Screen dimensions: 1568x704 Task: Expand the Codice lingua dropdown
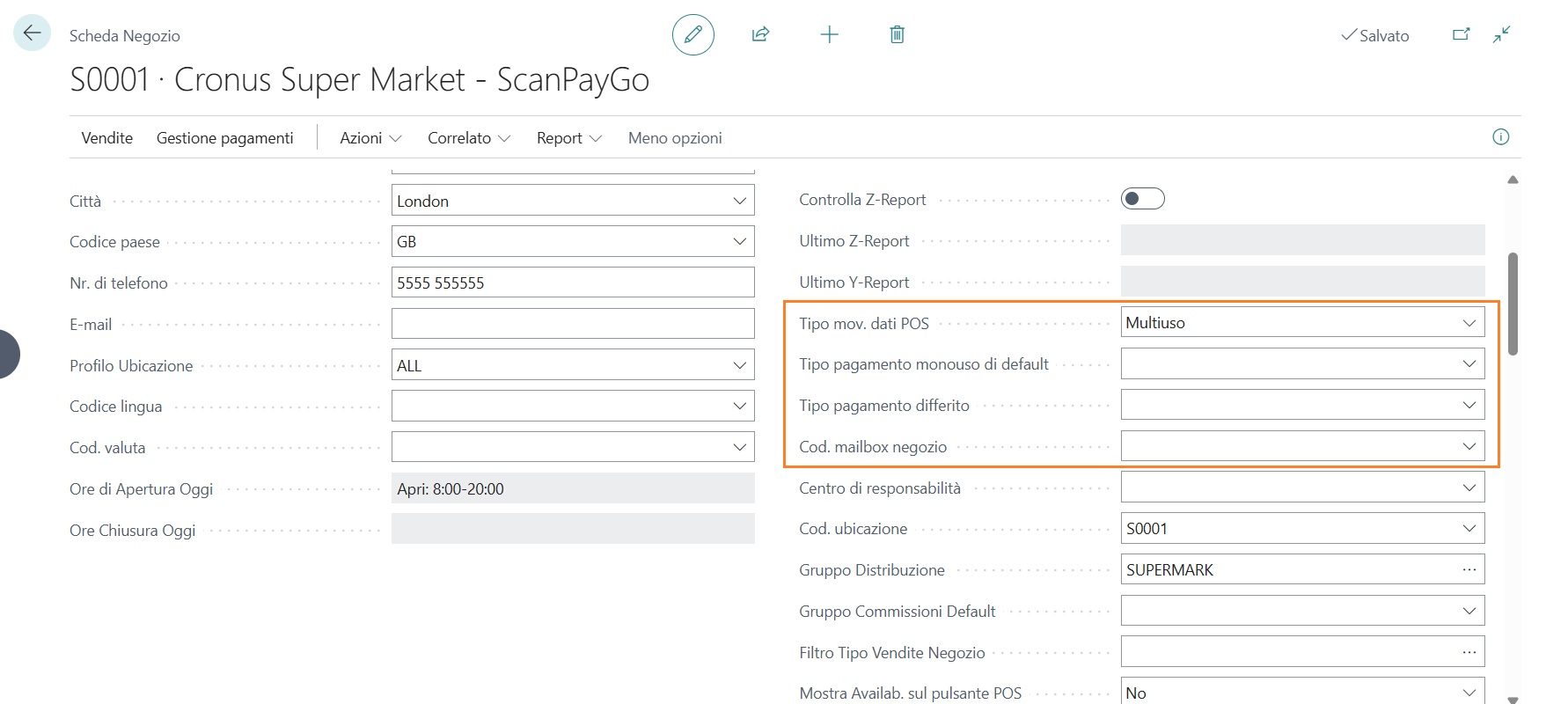740,407
